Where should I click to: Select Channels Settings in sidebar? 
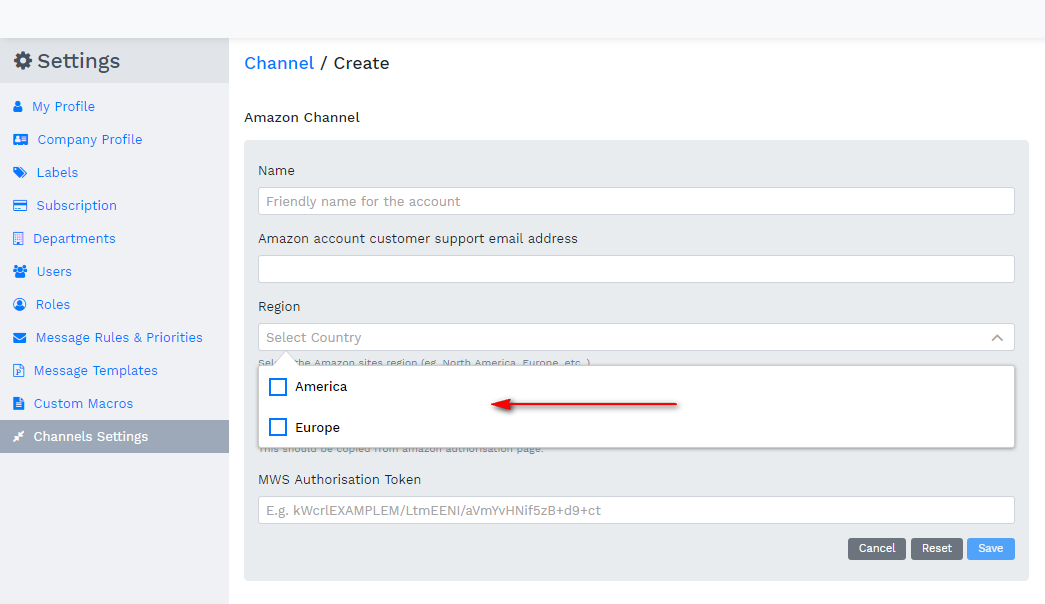point(90,436)
